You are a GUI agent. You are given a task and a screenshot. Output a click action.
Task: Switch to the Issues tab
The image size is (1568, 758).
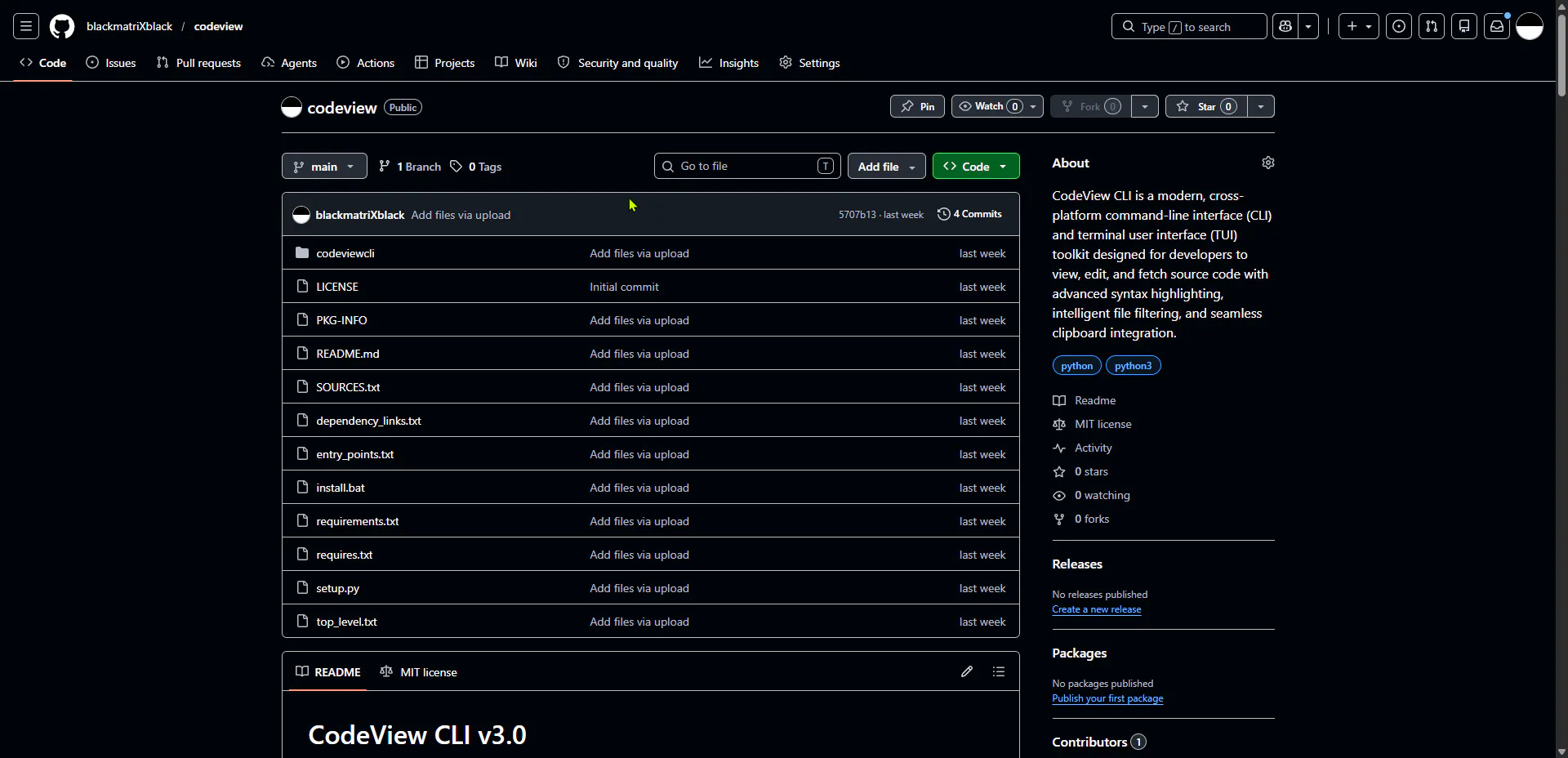coord(111,63)
